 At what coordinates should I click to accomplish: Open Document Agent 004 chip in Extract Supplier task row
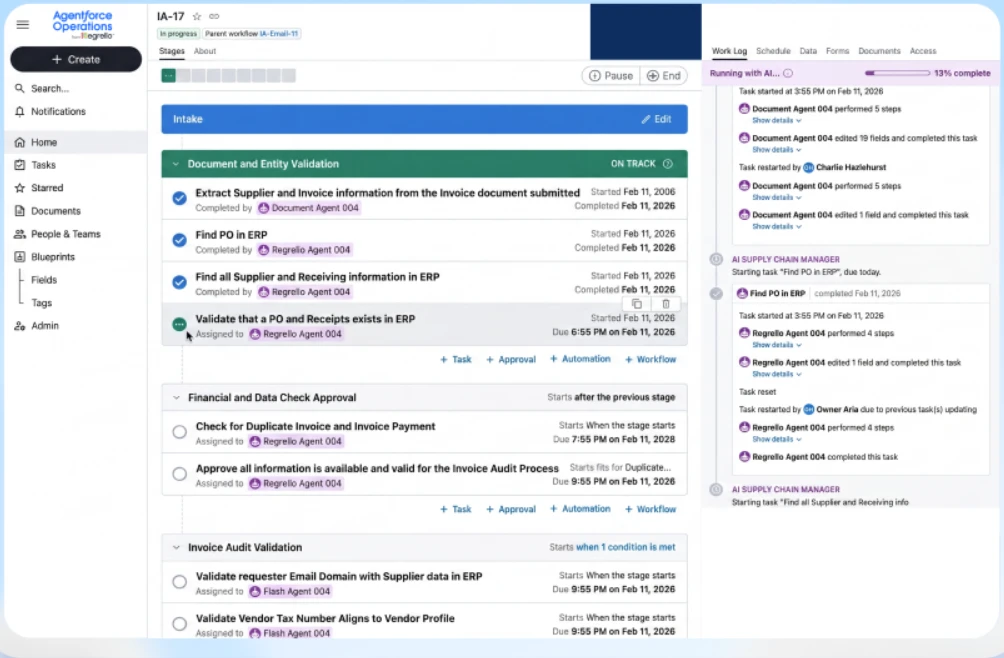point(309,208)
